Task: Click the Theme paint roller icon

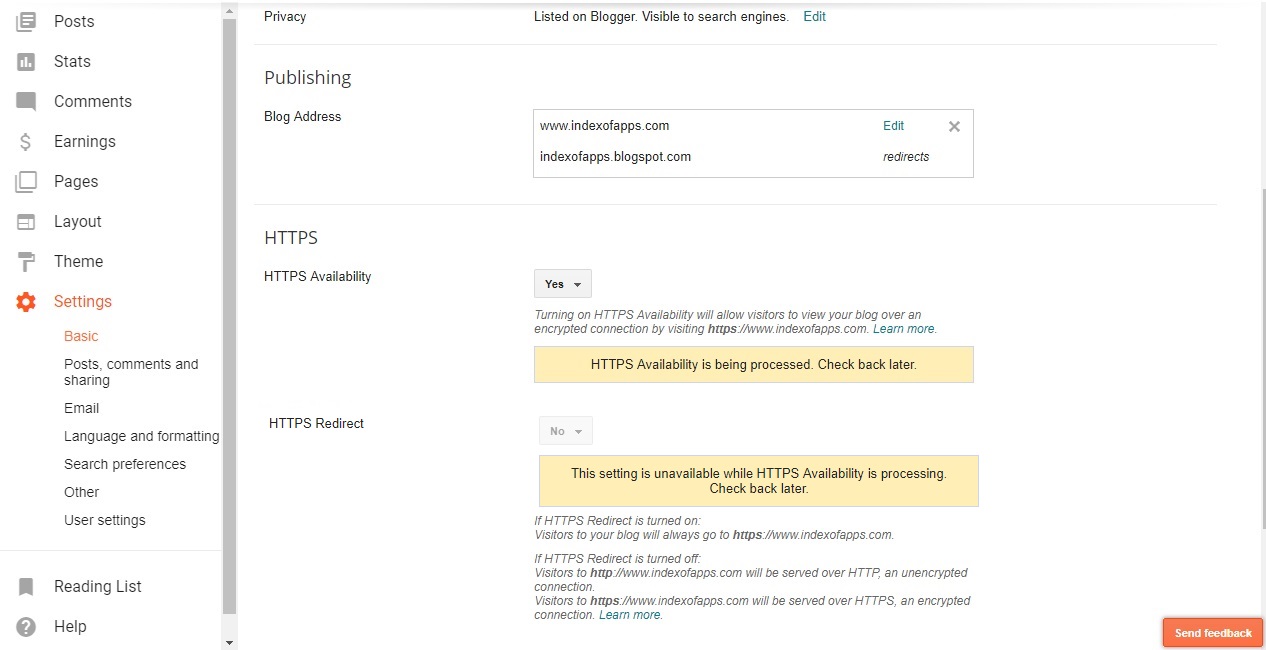Action: pos(26,262)
